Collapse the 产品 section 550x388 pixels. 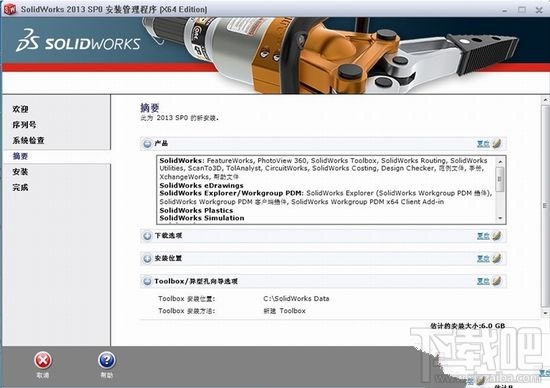(147, 143)
